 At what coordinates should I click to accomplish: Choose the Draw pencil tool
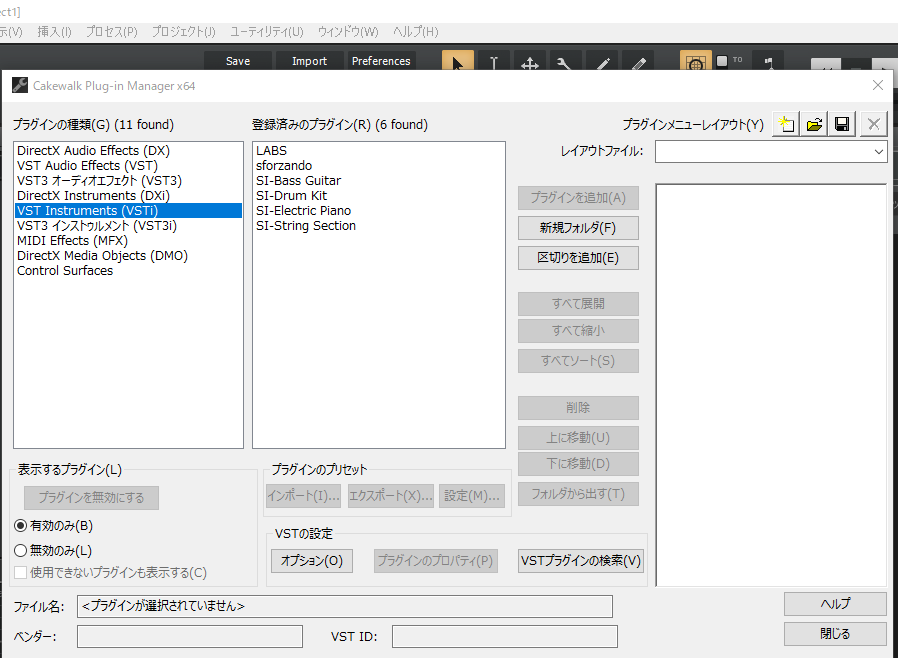pyautogui.click(x=601, y=61)
